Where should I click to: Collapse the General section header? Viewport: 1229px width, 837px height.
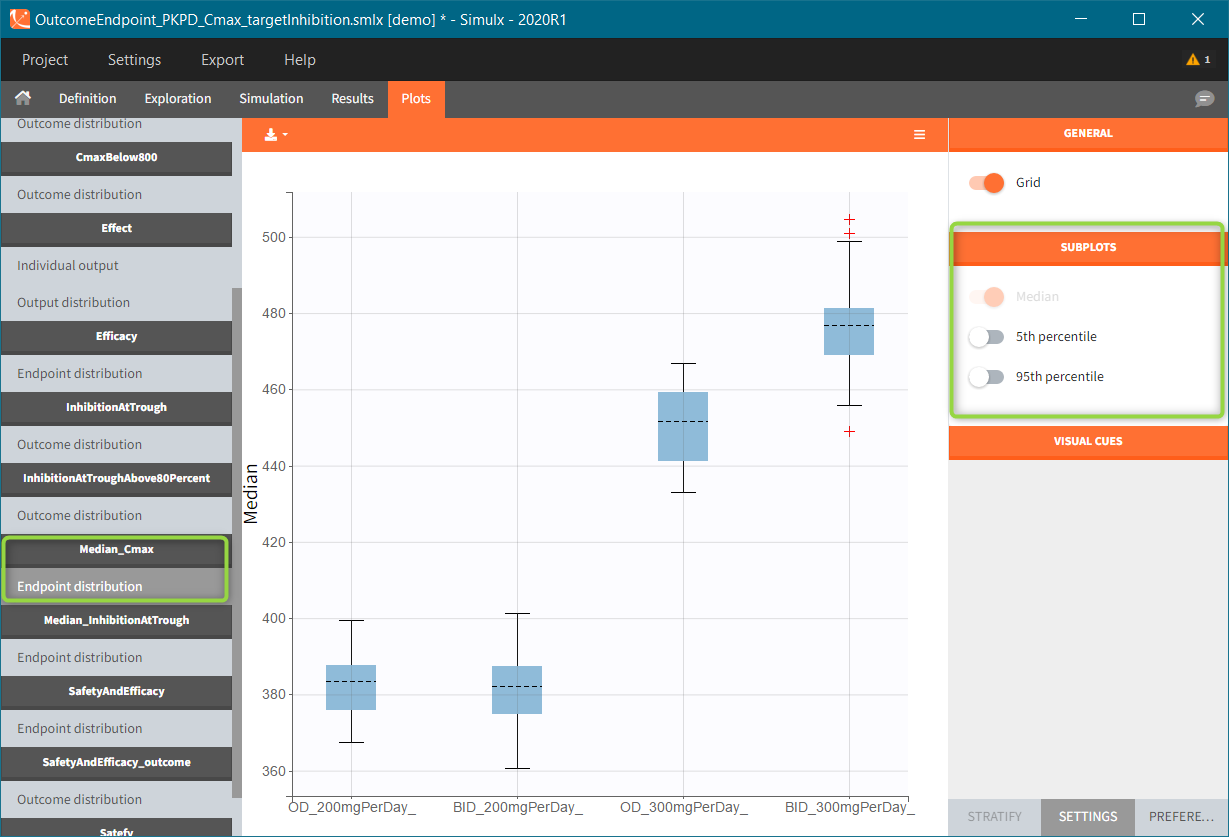(x=1088, y=133)
